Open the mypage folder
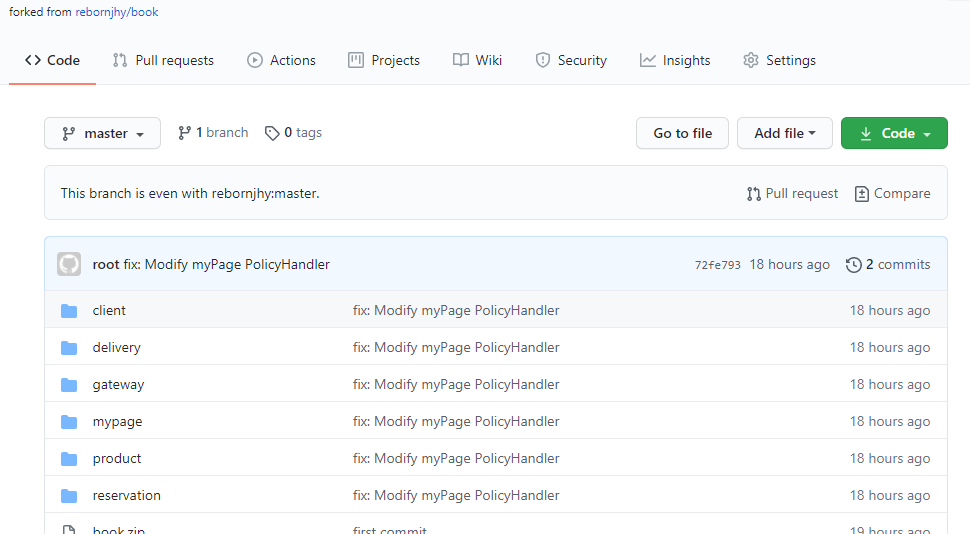Screen dimensions: 970x534 point(118,421)
